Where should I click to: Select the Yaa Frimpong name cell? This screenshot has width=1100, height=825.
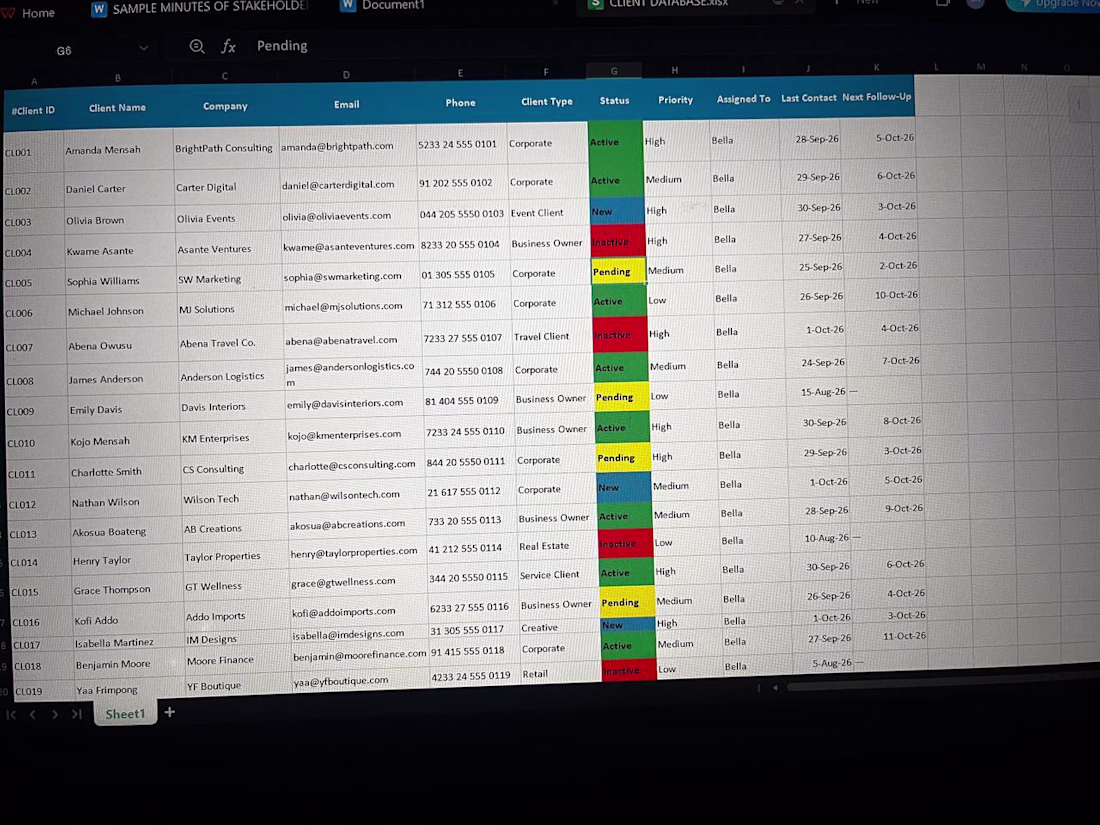(x=130, y=689)
